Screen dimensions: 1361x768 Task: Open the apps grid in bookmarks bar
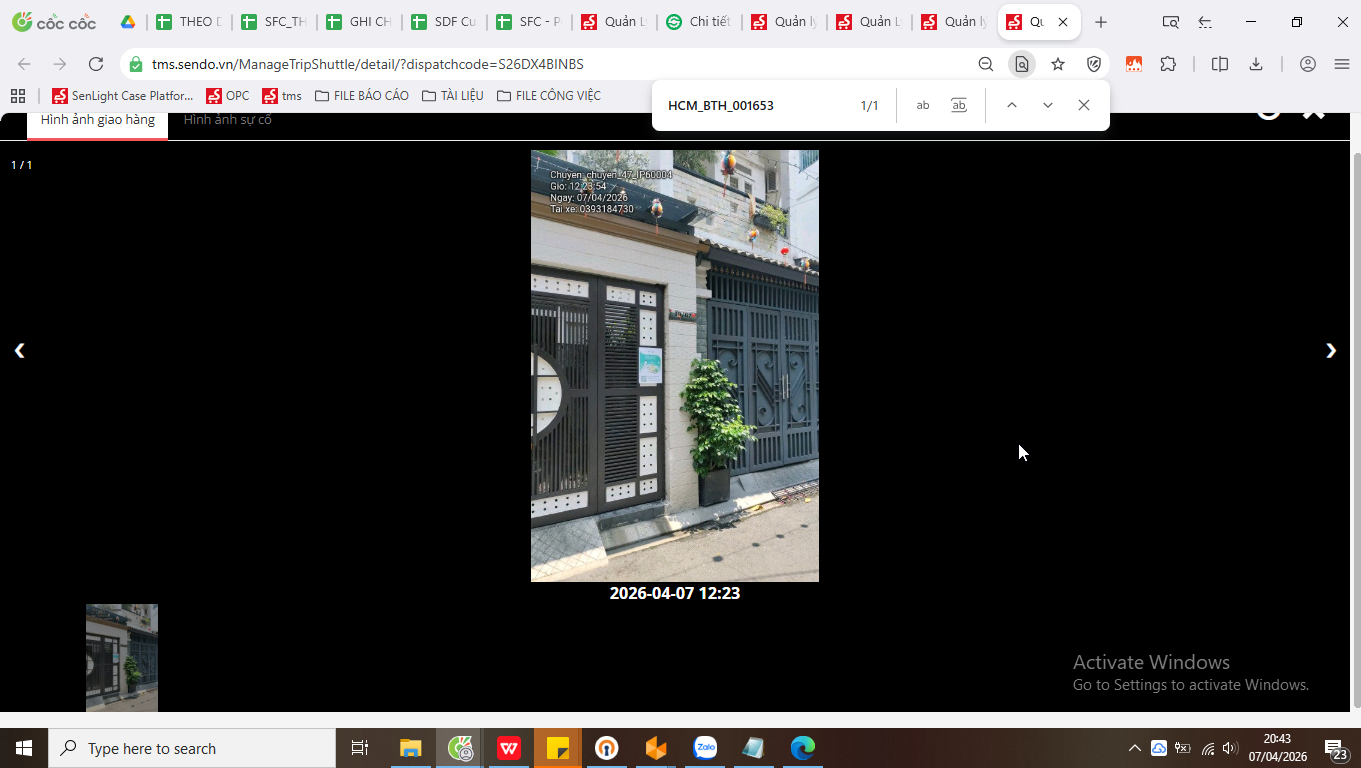tap(17, 96)
